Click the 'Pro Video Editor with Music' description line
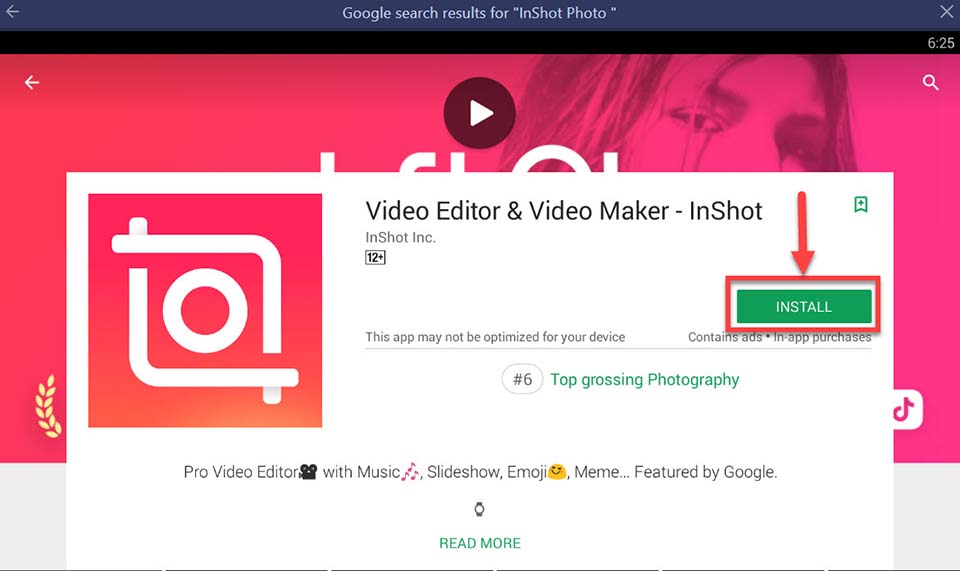The image size is (960, 571). (481, 472)
